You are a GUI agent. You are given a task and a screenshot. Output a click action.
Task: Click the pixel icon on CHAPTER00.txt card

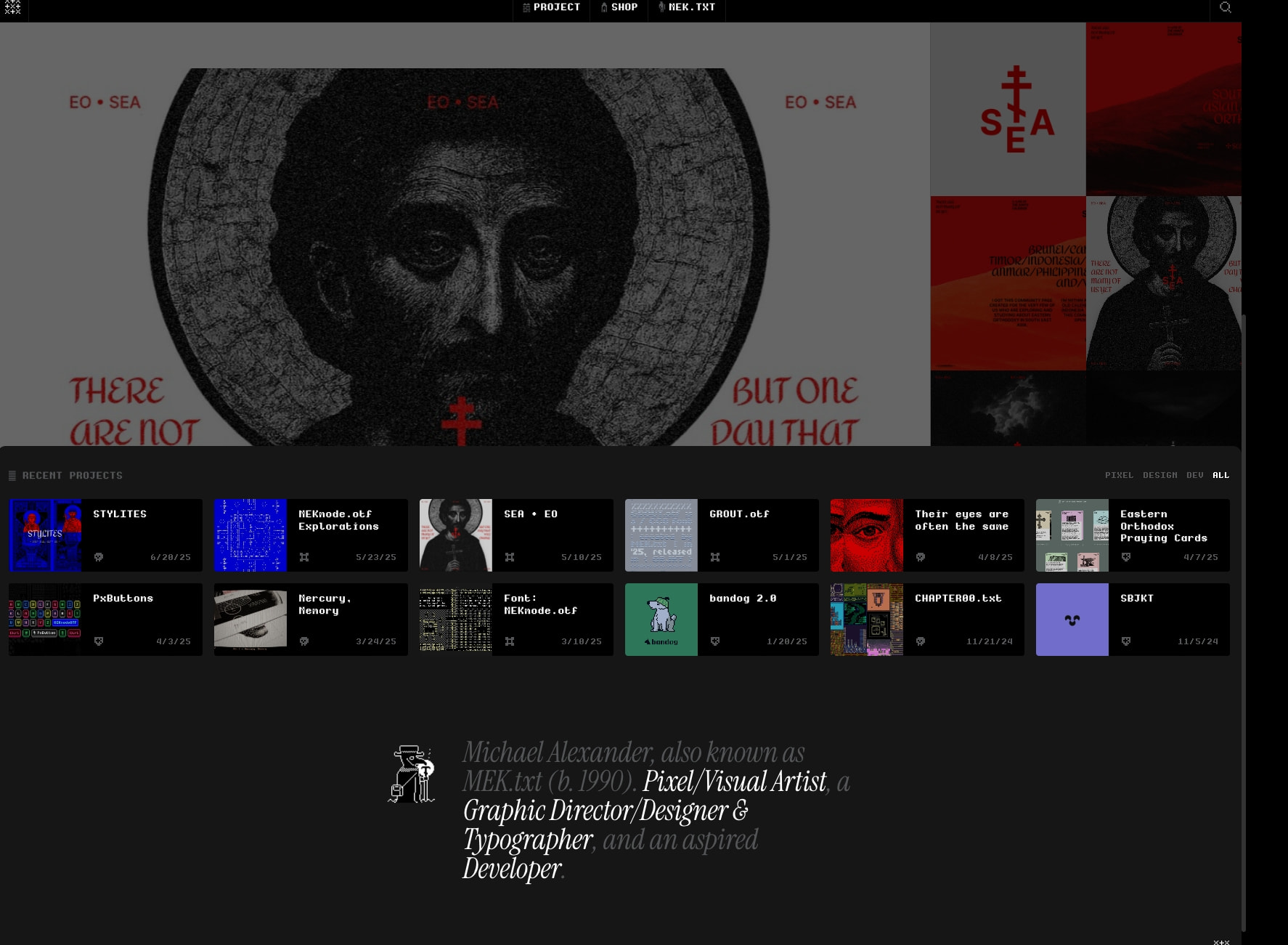[x=921, y=641]
